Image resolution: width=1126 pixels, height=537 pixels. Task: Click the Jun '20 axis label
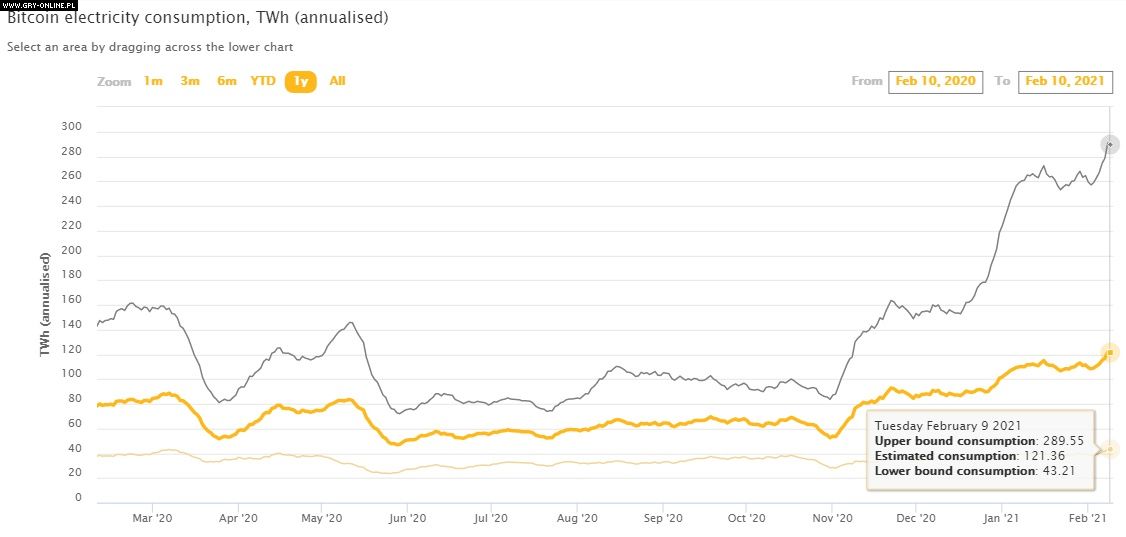pos(407,519)
